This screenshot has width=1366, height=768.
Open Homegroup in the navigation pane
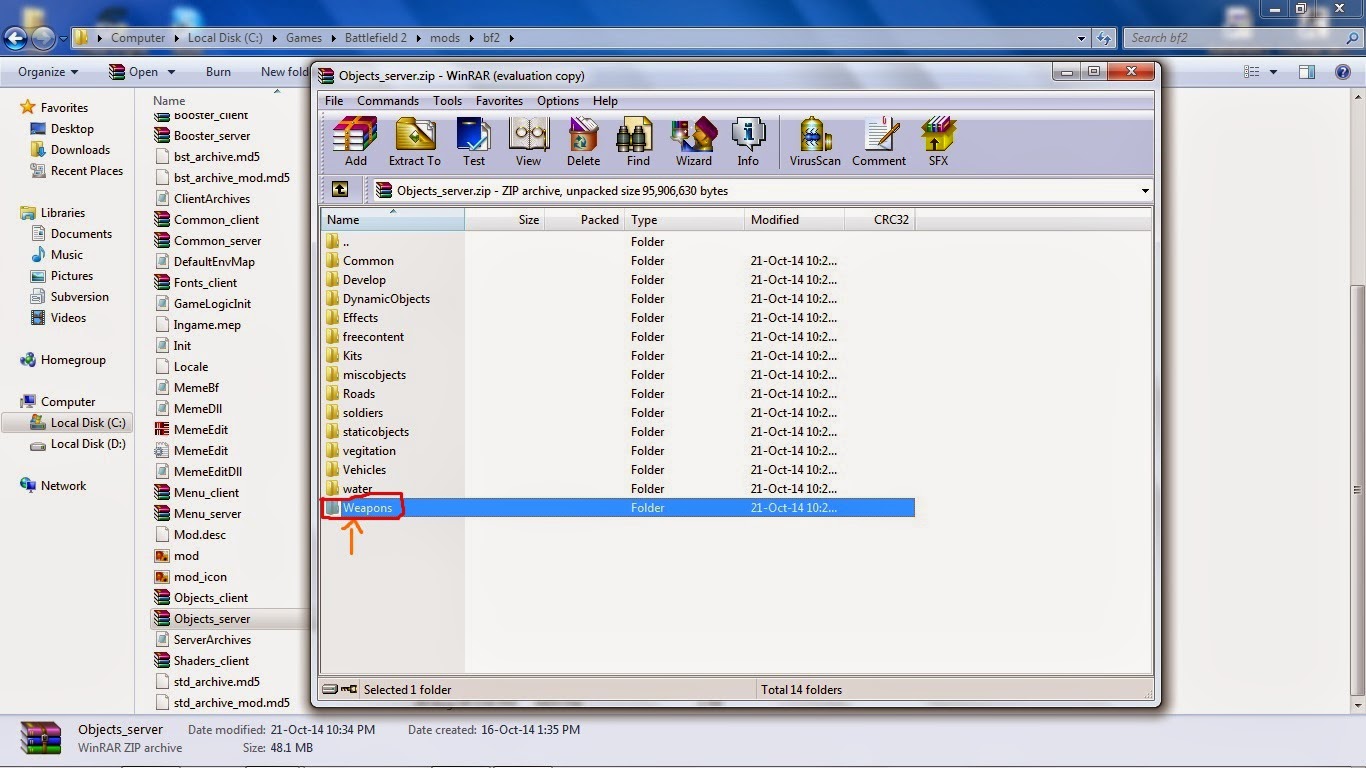click(x=73, y=360)
